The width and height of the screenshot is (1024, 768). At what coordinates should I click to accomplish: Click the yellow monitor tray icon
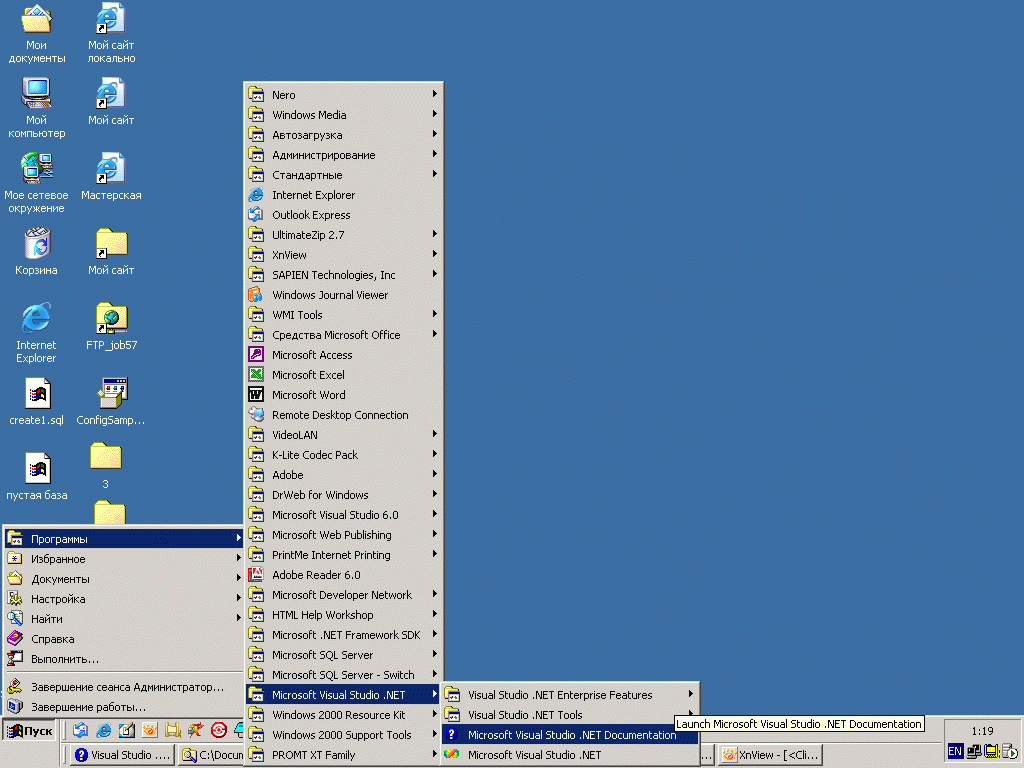991,751
